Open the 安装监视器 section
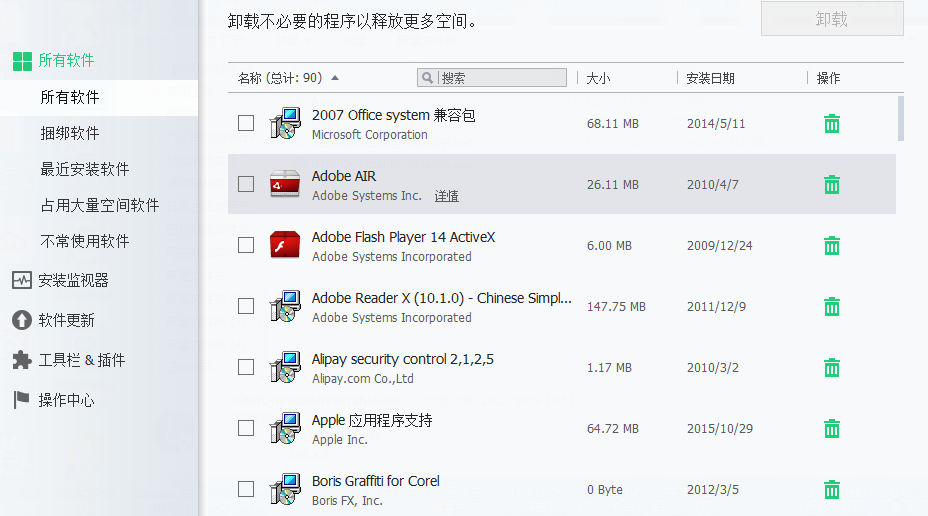This screenshot has width=928, height=516. 73,280
